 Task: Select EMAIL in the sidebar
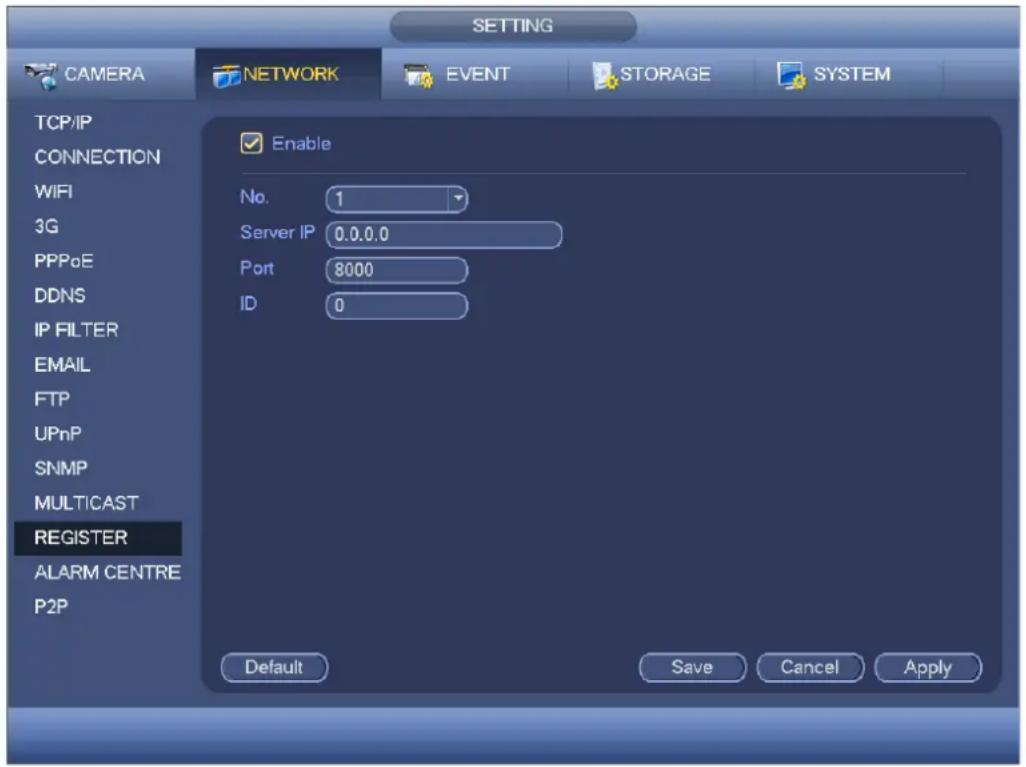point(62,365)
